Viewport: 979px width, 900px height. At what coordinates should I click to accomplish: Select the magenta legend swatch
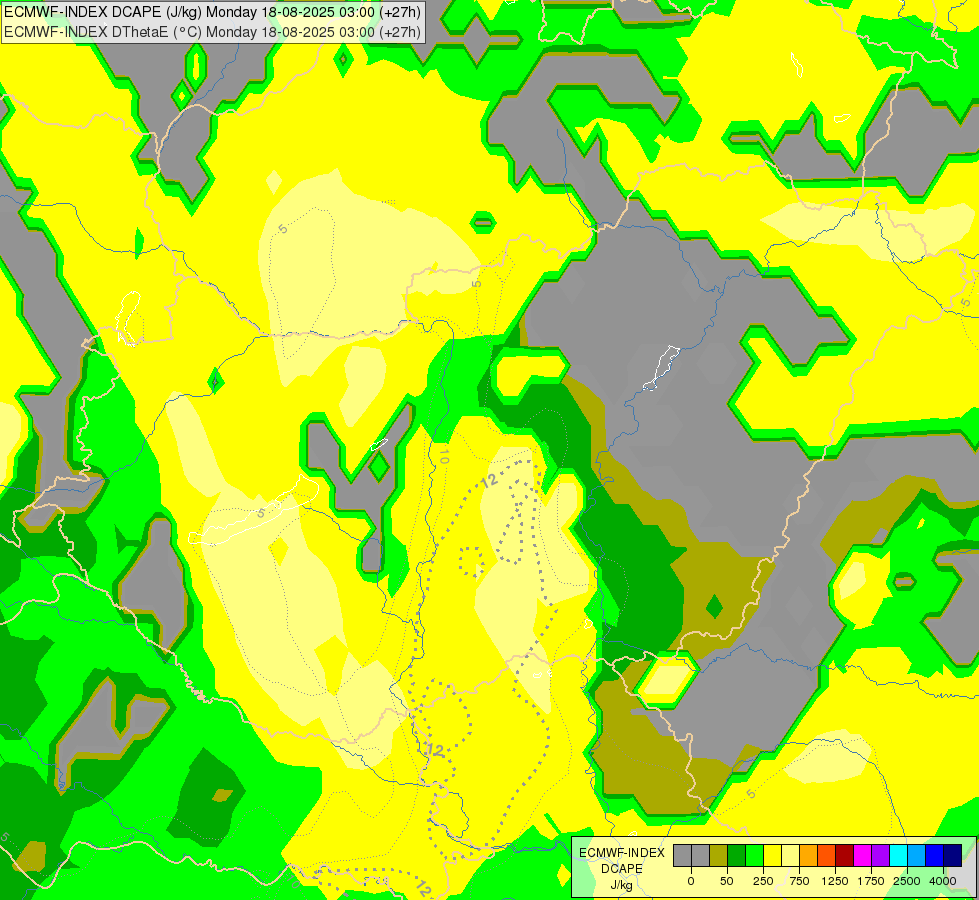(x=862, y=855)
